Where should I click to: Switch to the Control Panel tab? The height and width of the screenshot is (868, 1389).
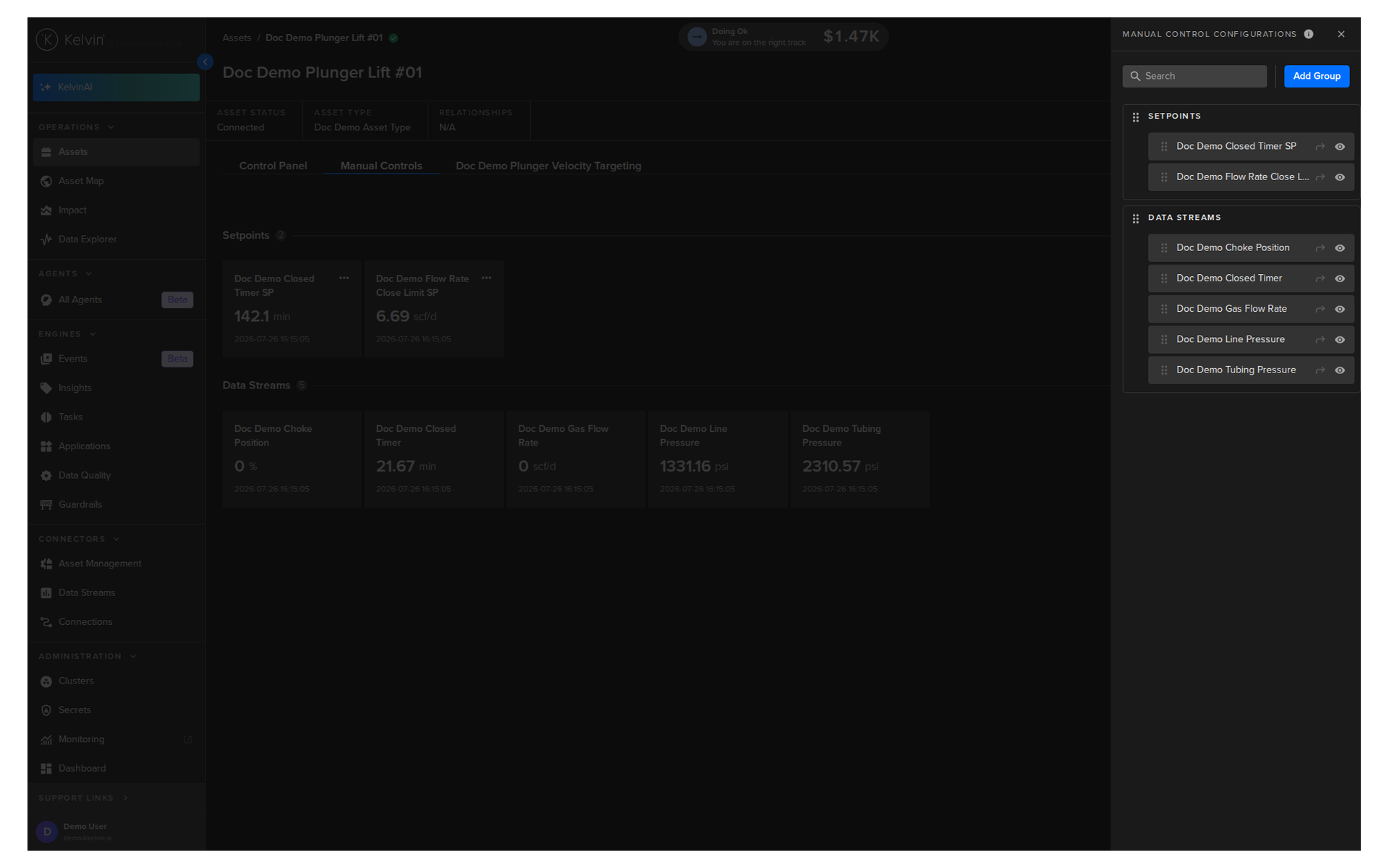[273, 166]
